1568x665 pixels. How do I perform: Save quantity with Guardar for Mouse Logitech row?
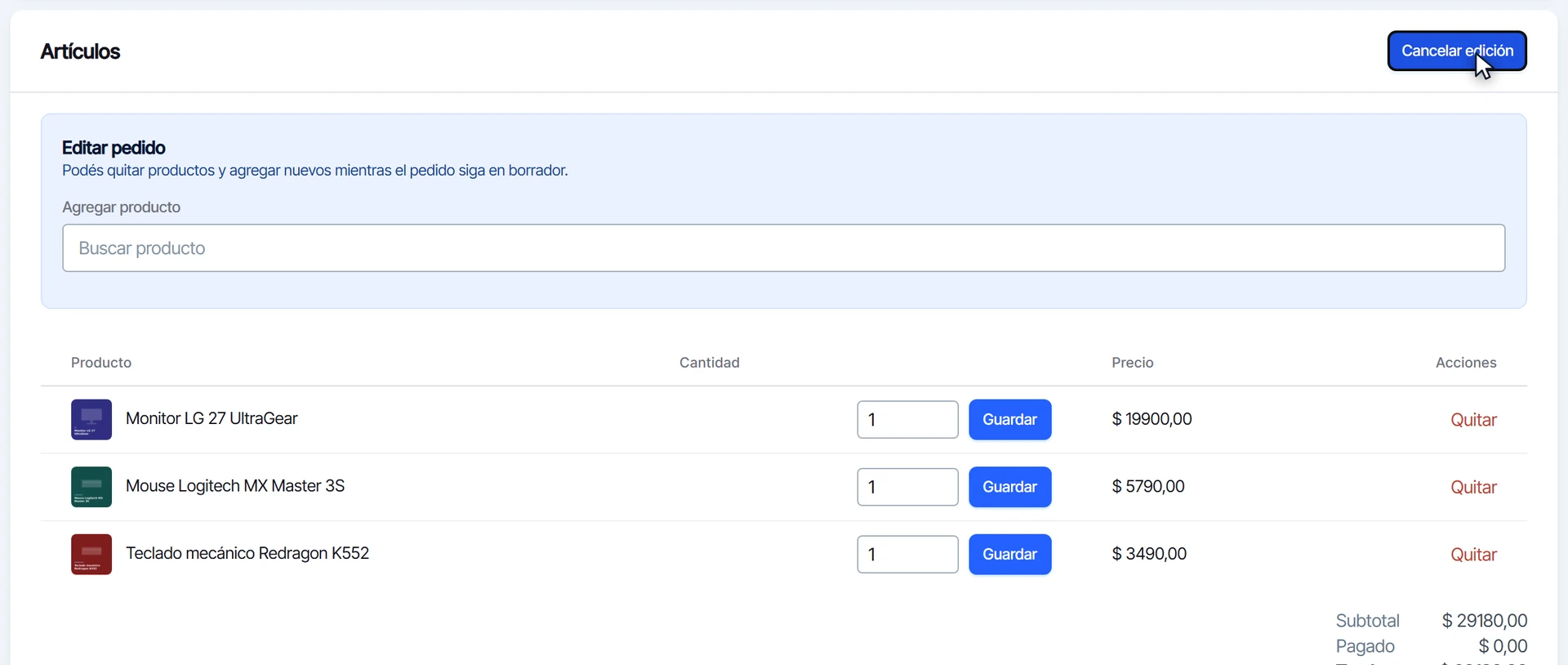click(x=1010, y=487)
